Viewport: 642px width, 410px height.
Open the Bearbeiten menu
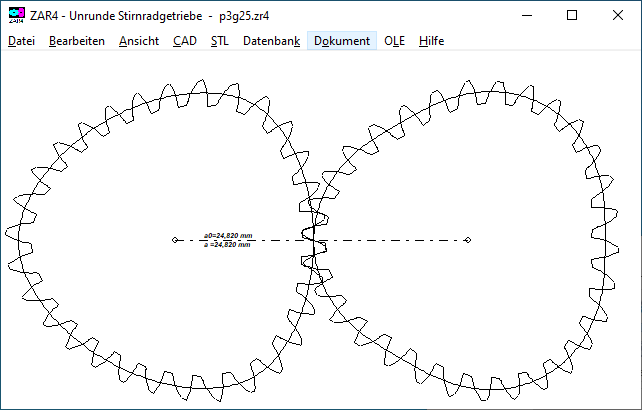click(x=77, y=41)
